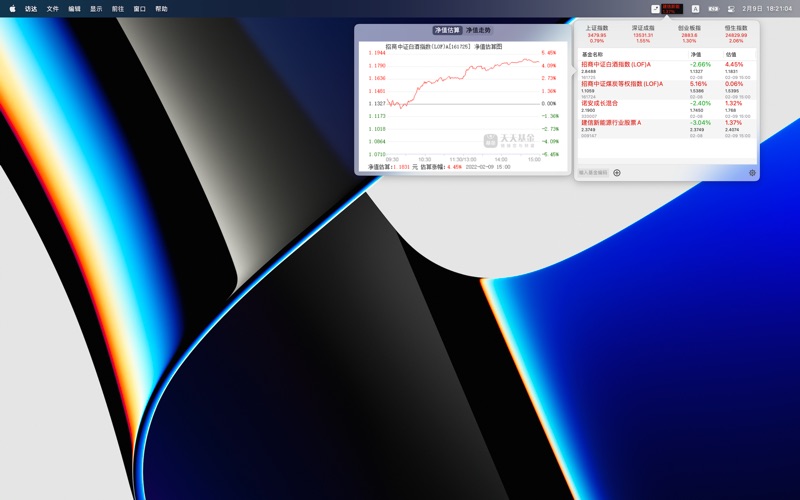Select fund 建信新能源行业股票A
This screenshot has width=800, height=500.
(611, 122)
